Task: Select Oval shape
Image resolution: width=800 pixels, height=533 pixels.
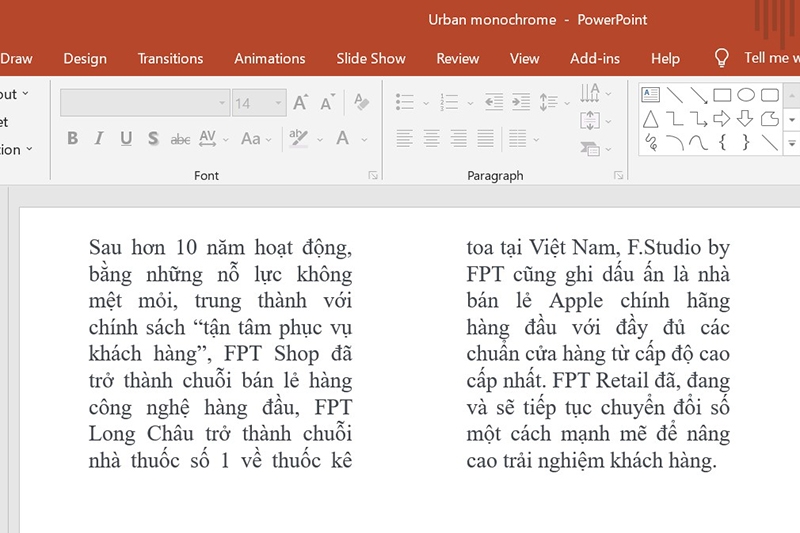Action: coord(746,95)
